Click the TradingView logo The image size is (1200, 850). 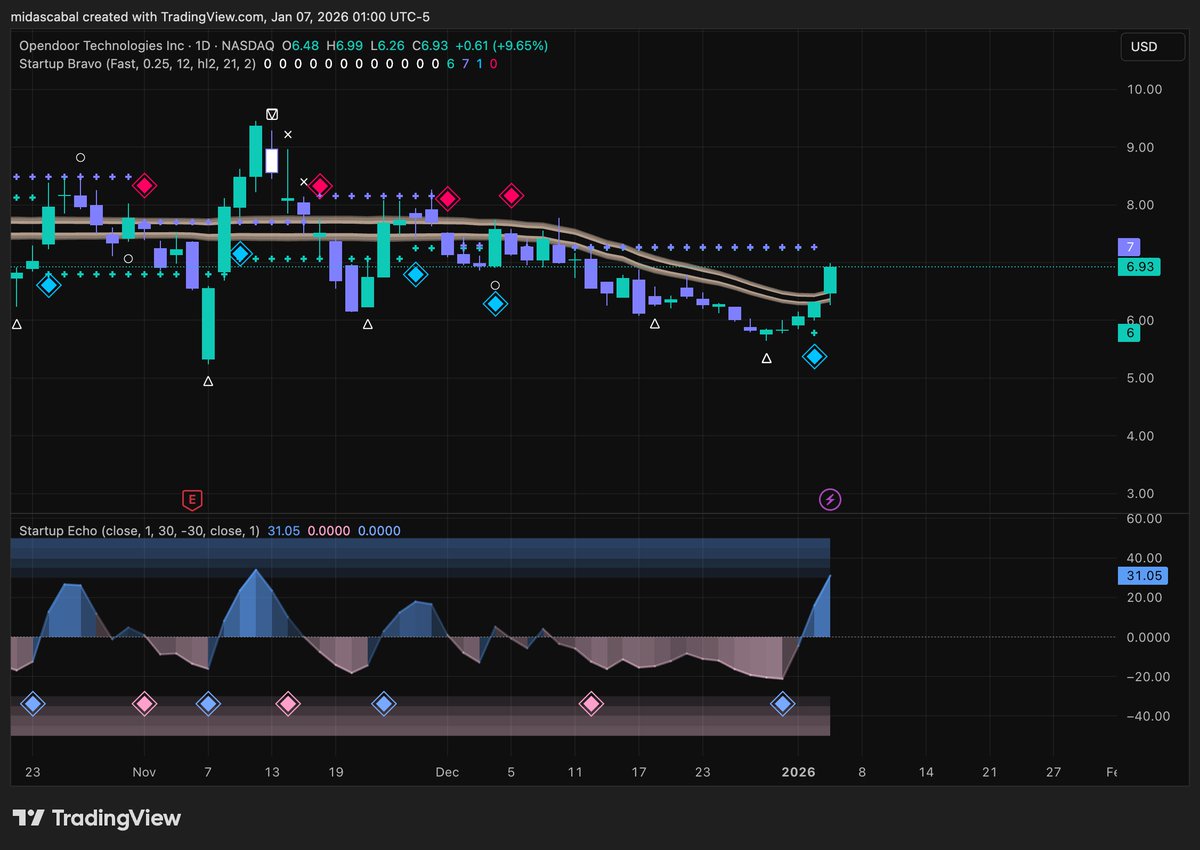pos(97,818)
